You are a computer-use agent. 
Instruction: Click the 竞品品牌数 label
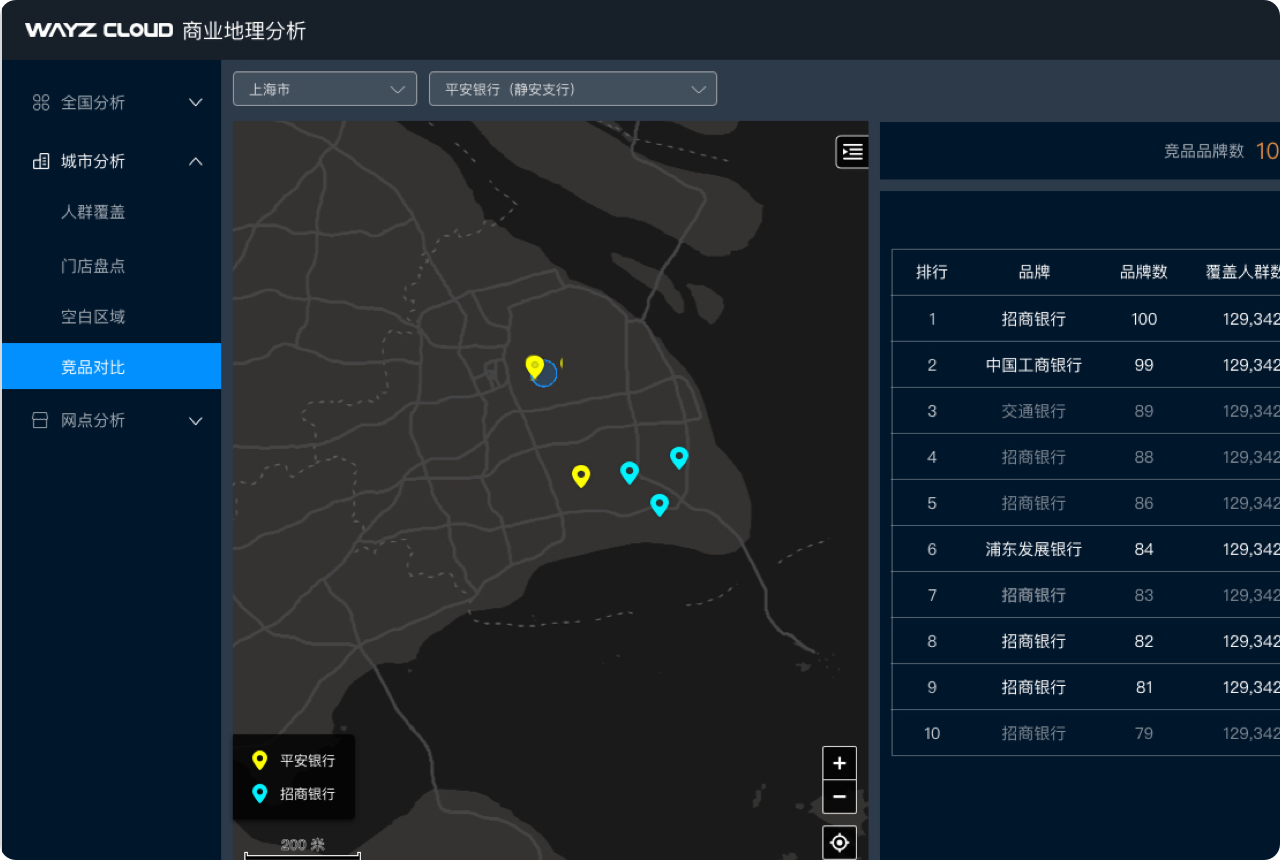pyautogui.click(x=1204, y=151)
